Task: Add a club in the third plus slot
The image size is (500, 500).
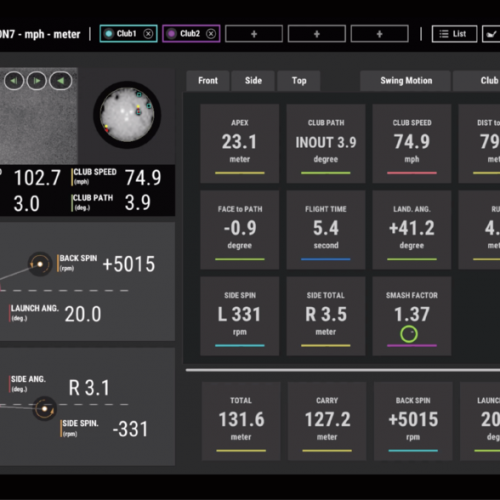Action: (380, 34)
